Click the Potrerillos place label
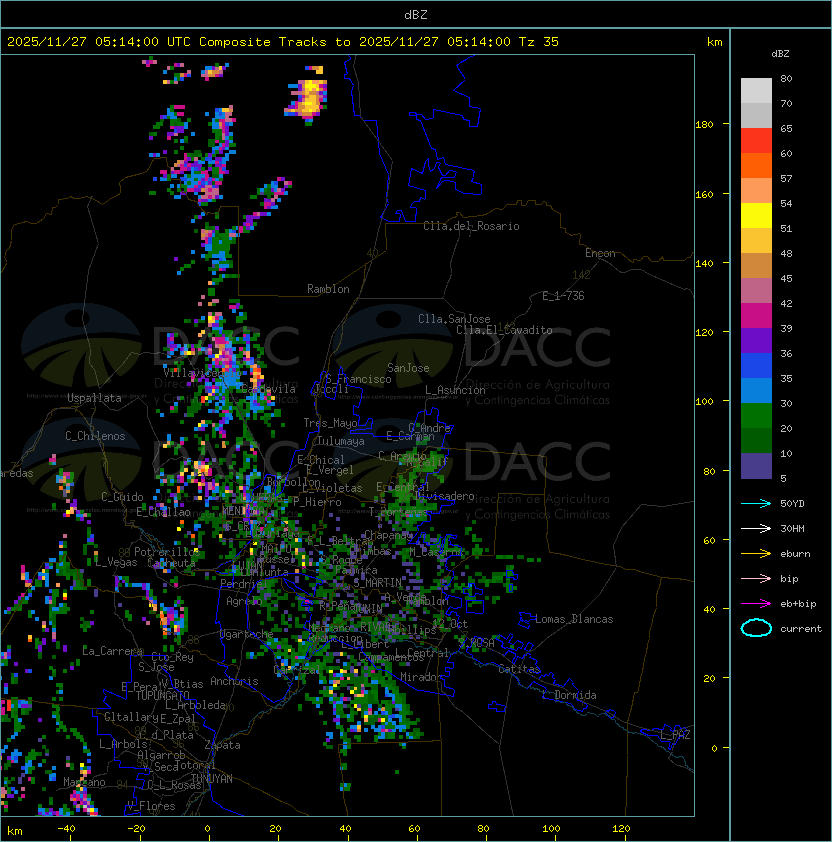832x842 pixels. click(x=166, y=552)
